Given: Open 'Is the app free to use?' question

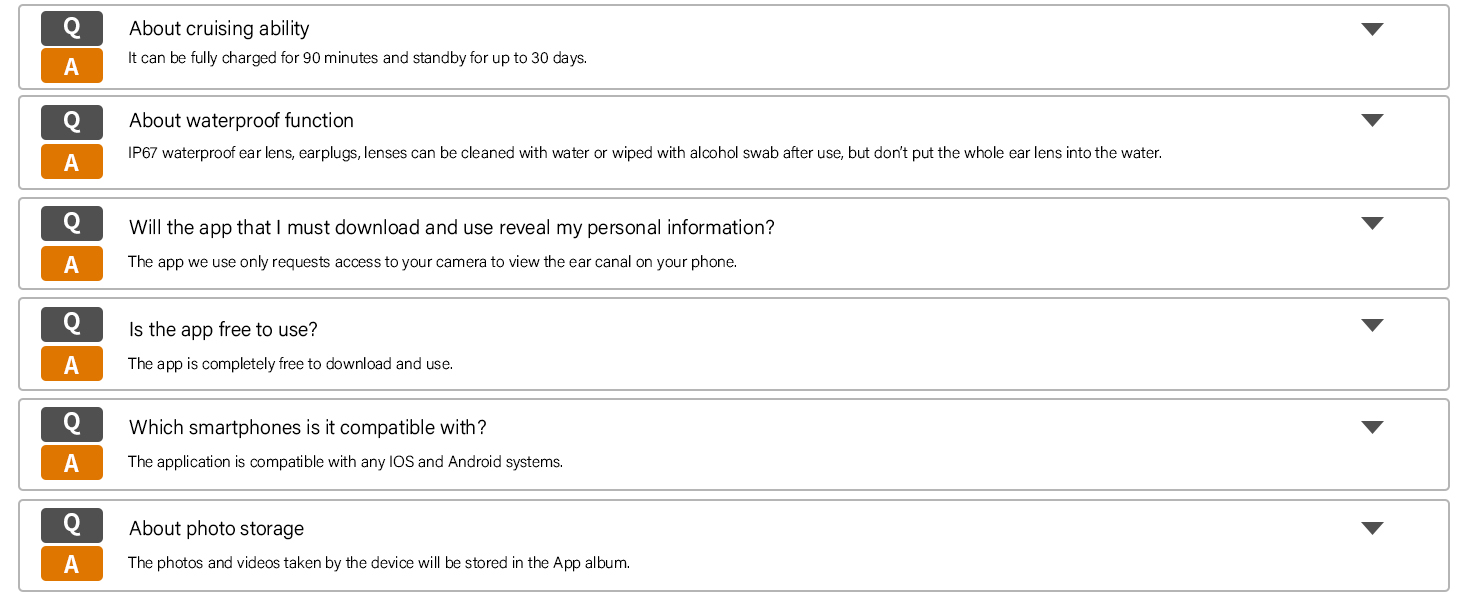Looking at the screenshot, I should 223,330.
